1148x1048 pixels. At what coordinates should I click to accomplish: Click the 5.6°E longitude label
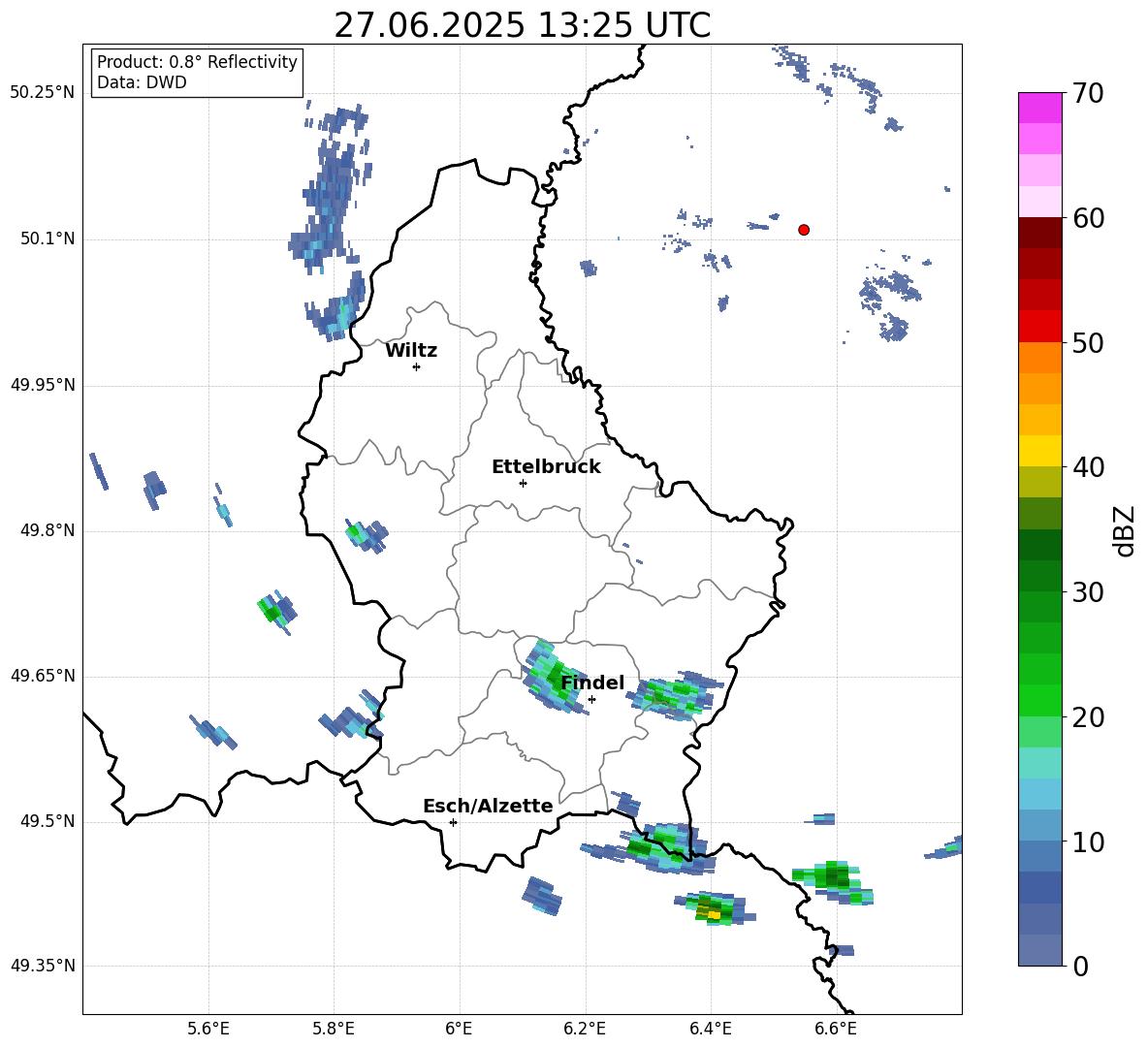coord(207,1029)
